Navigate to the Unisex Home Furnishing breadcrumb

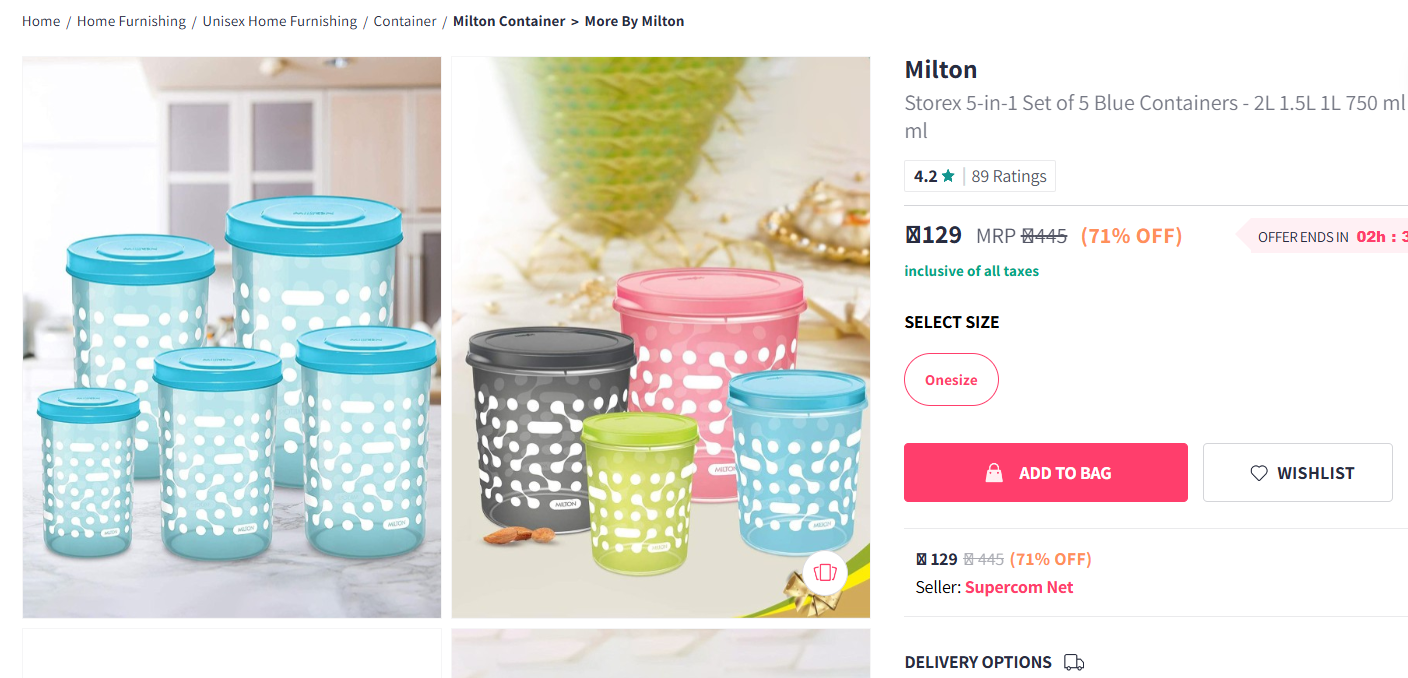279,21
